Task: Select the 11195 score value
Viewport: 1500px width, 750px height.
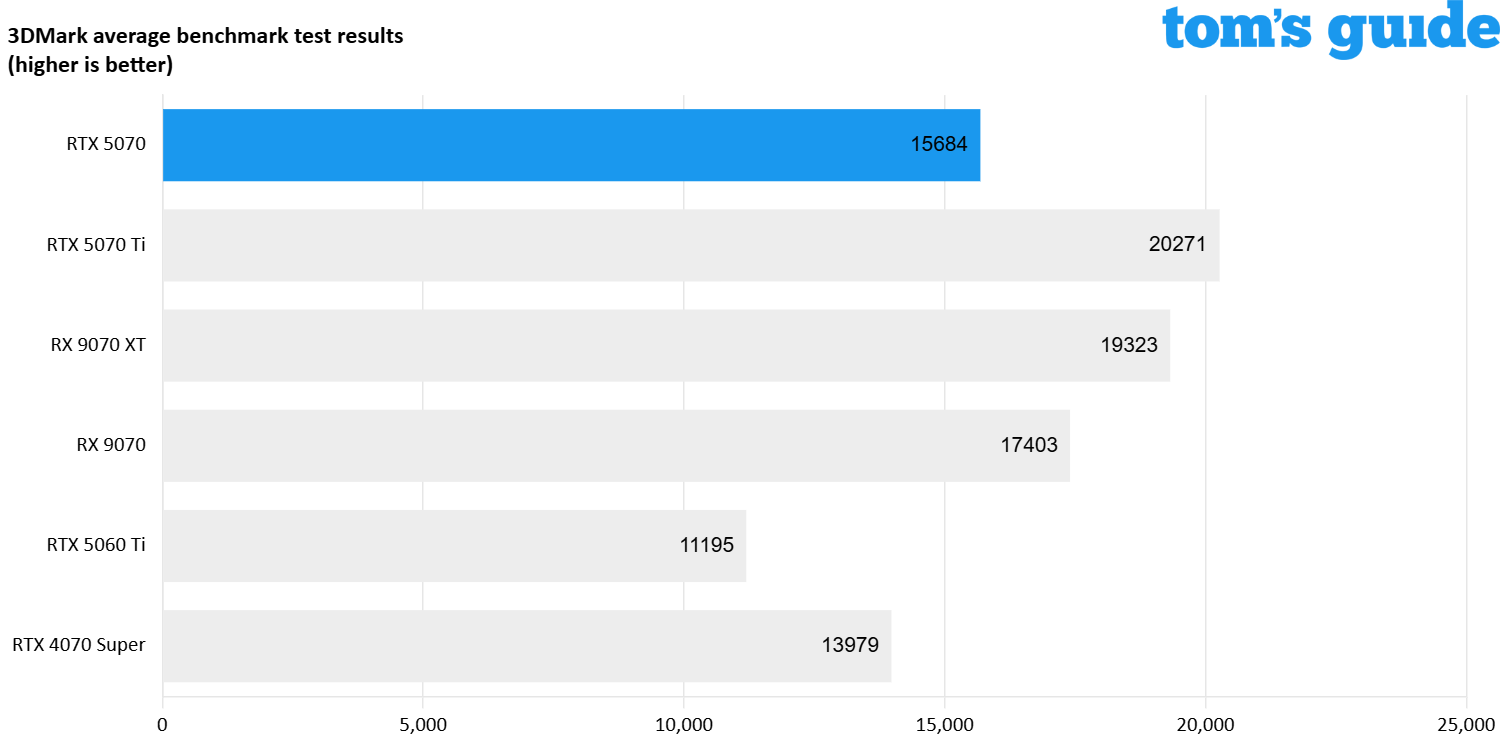Action: (x=705, y=545)
